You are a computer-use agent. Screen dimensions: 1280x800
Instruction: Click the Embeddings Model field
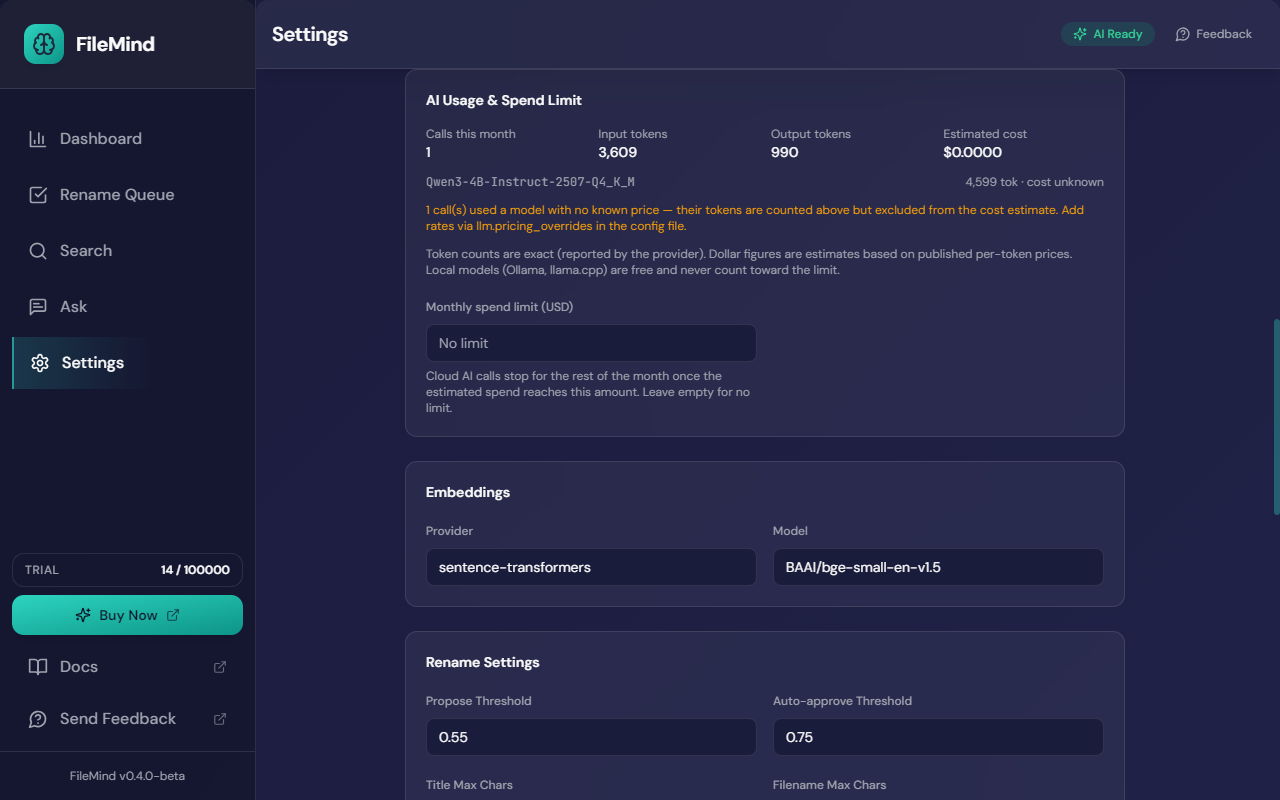[x=938, y=567]
